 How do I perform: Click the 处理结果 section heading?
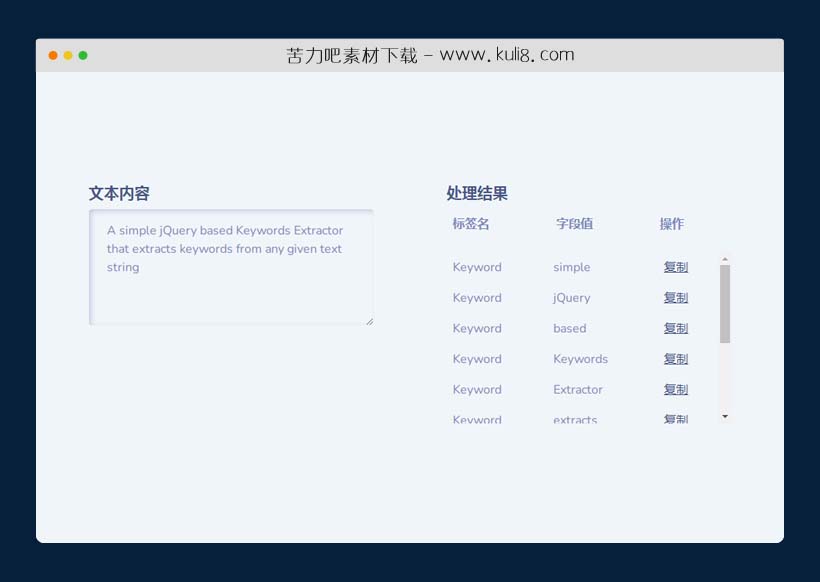click(x=477, y=194)
